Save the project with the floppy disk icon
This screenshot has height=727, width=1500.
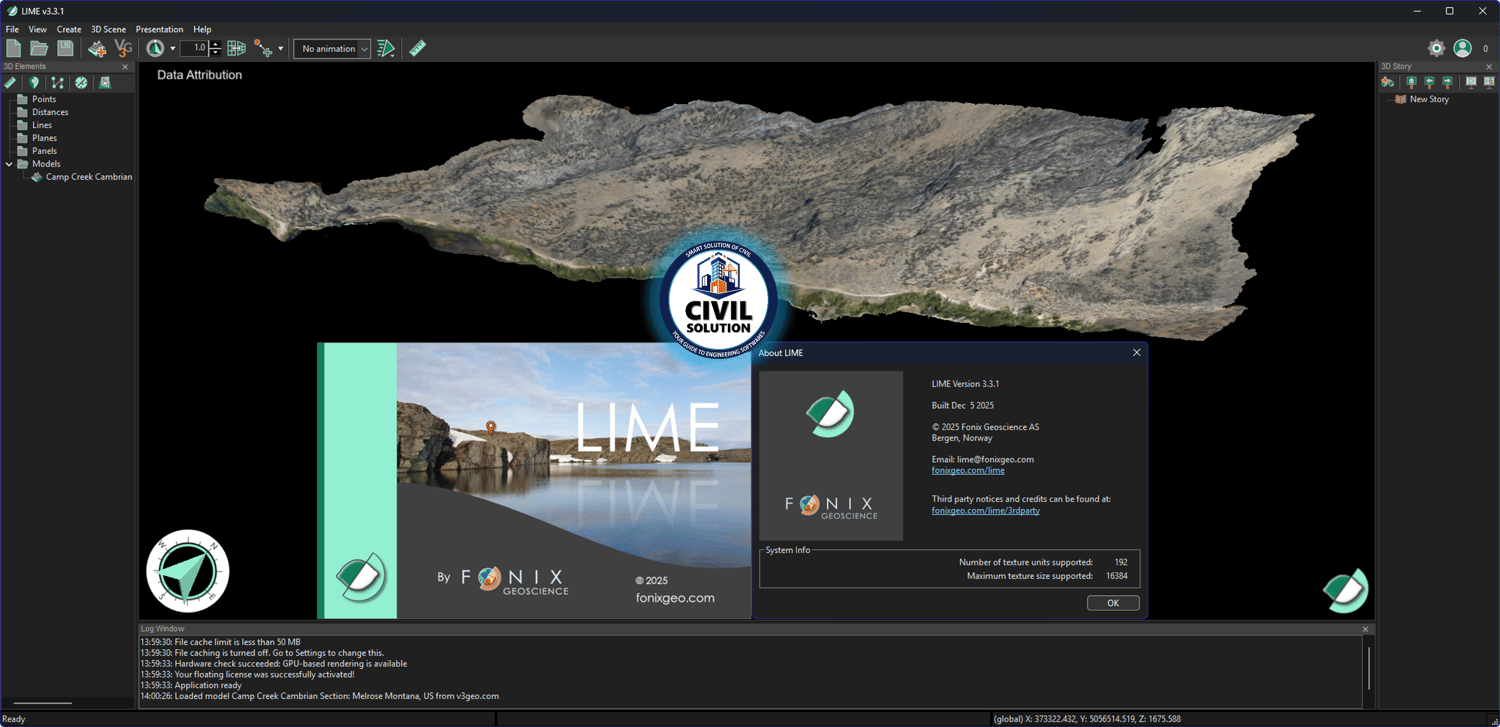pyautogui.click(x=65, y=48)
